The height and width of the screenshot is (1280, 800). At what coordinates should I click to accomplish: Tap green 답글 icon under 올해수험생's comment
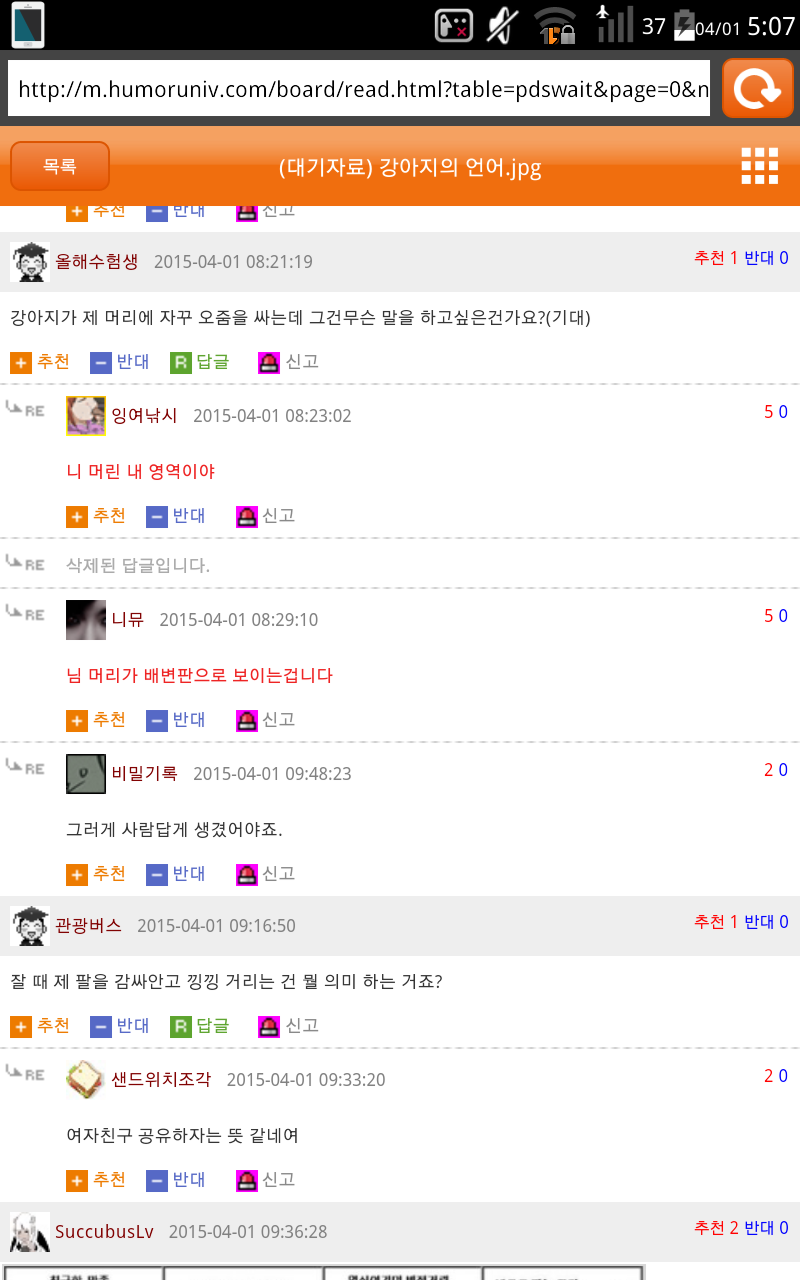[x=181, y=362]
